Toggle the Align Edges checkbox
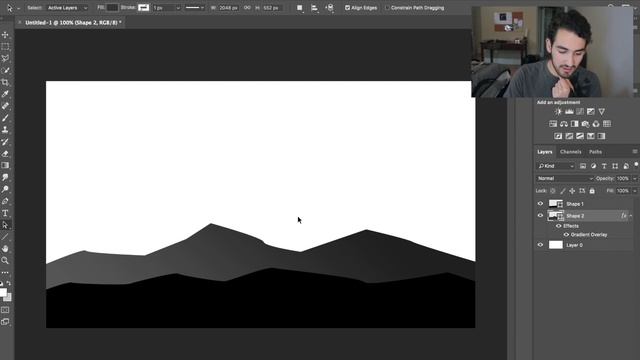 point(347,8)
